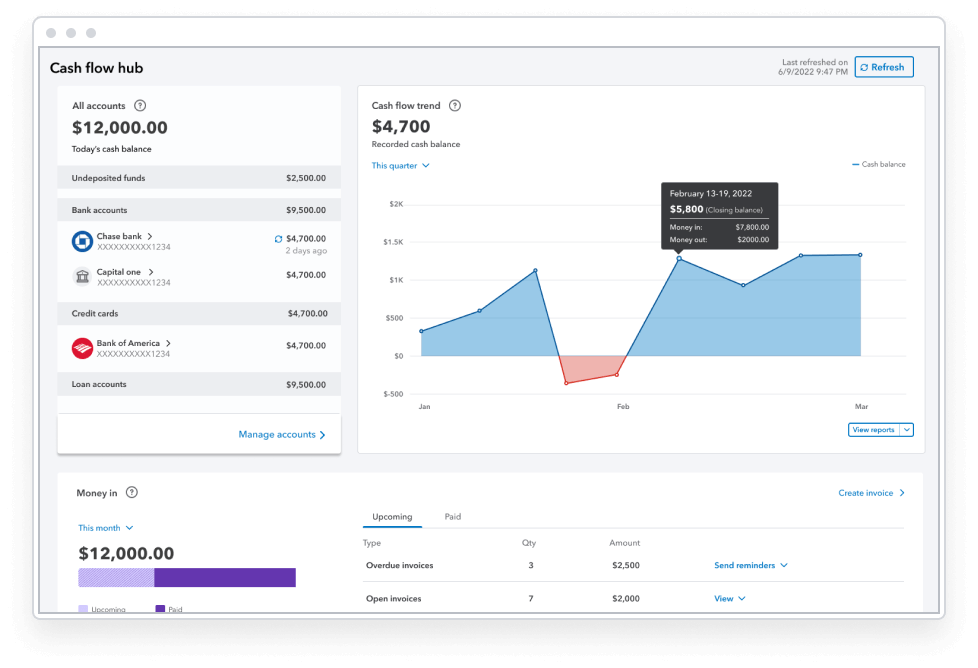The width and height of the screenshot is (978, 668).
Task: Select the leftmost January chart data point
Action: pyautogui.click(x=422, y=331)
